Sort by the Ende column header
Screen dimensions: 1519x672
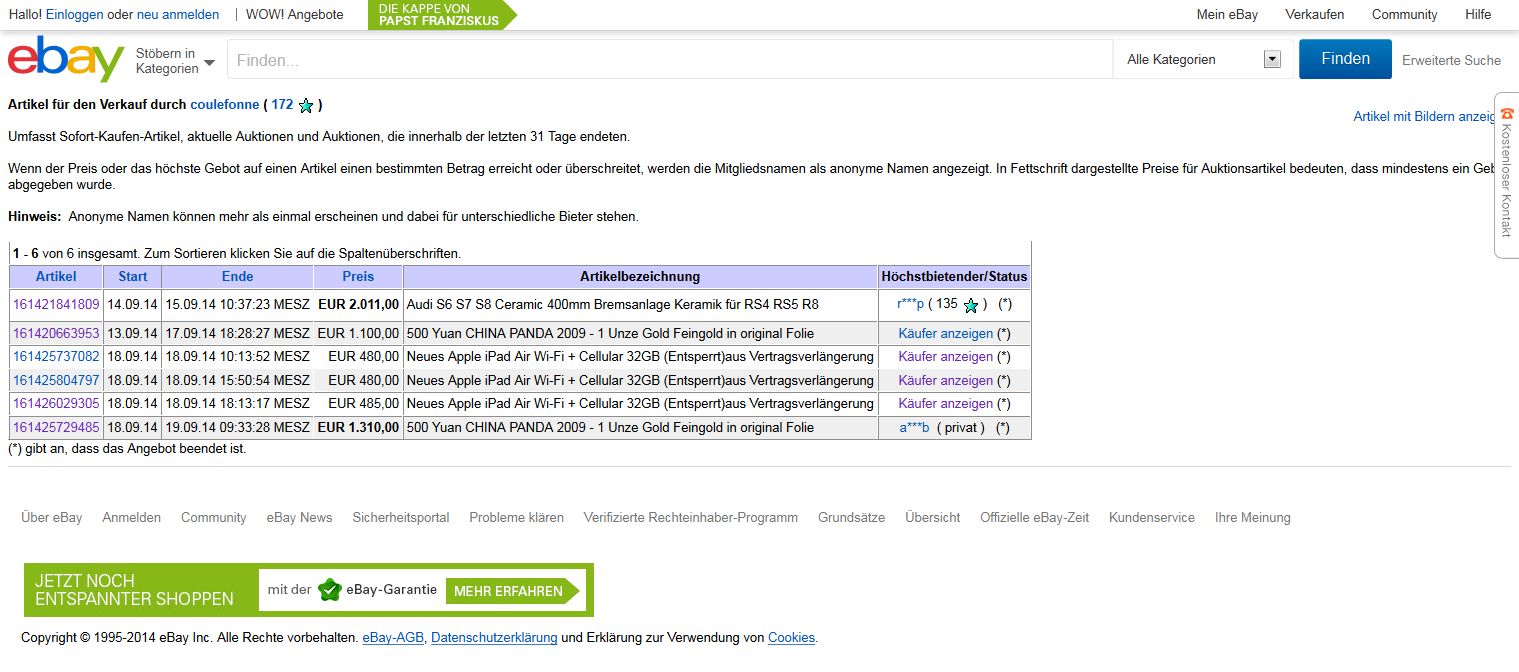tap(237, 277)
